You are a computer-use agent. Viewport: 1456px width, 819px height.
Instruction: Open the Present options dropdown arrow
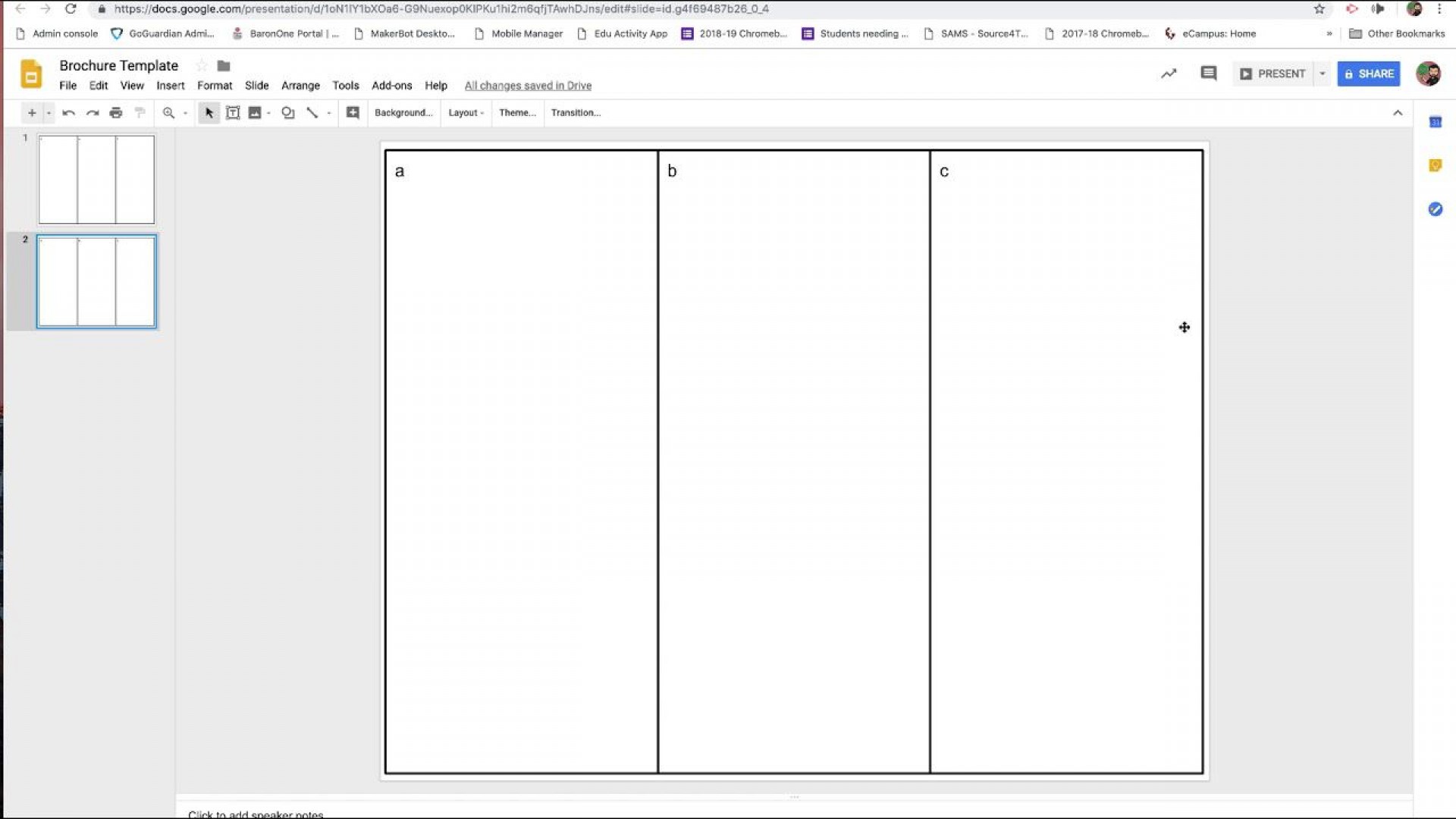(1322, 74)
